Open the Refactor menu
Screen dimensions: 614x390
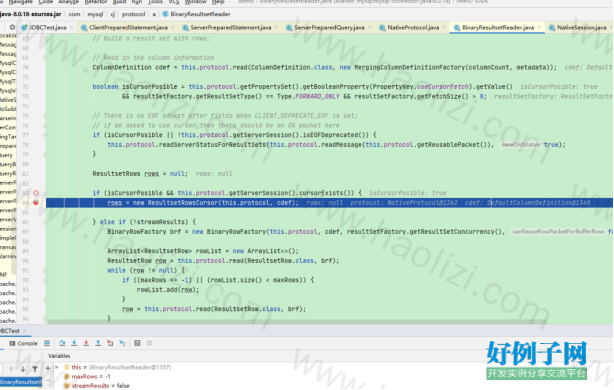[x=96, y=2]
